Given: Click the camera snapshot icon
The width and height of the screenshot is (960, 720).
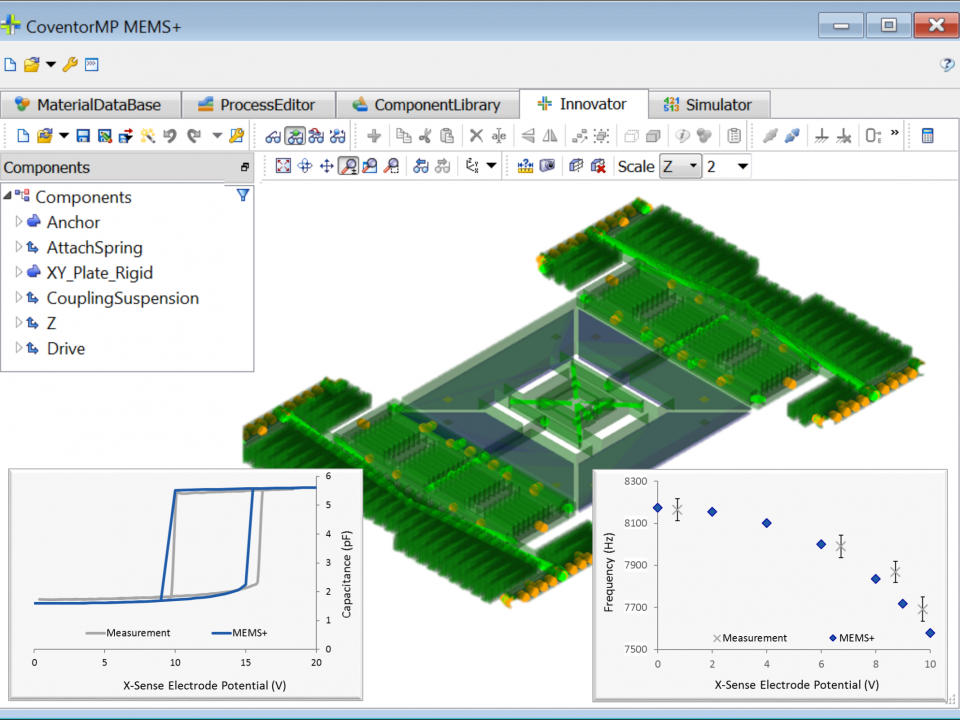Looking at the screenshot, I should [547, 167].
